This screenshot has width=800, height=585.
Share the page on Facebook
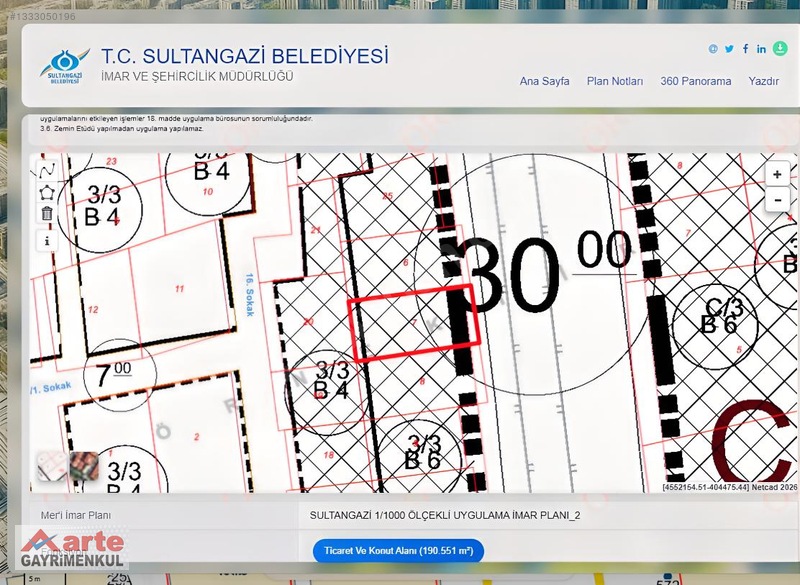pyautogui.click(x=745, y=49)
